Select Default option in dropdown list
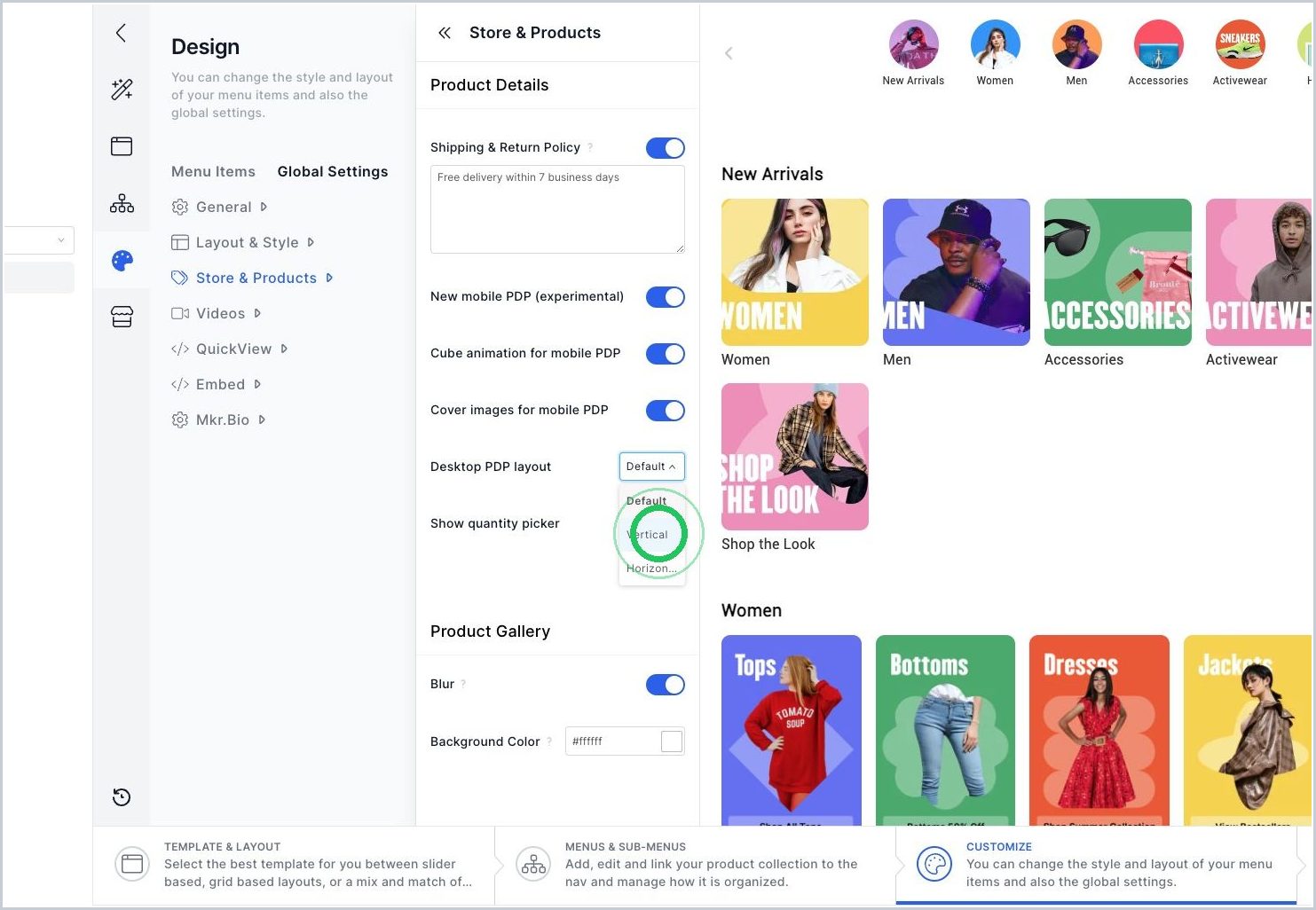The image size is (1316, 910). [651, 501]
